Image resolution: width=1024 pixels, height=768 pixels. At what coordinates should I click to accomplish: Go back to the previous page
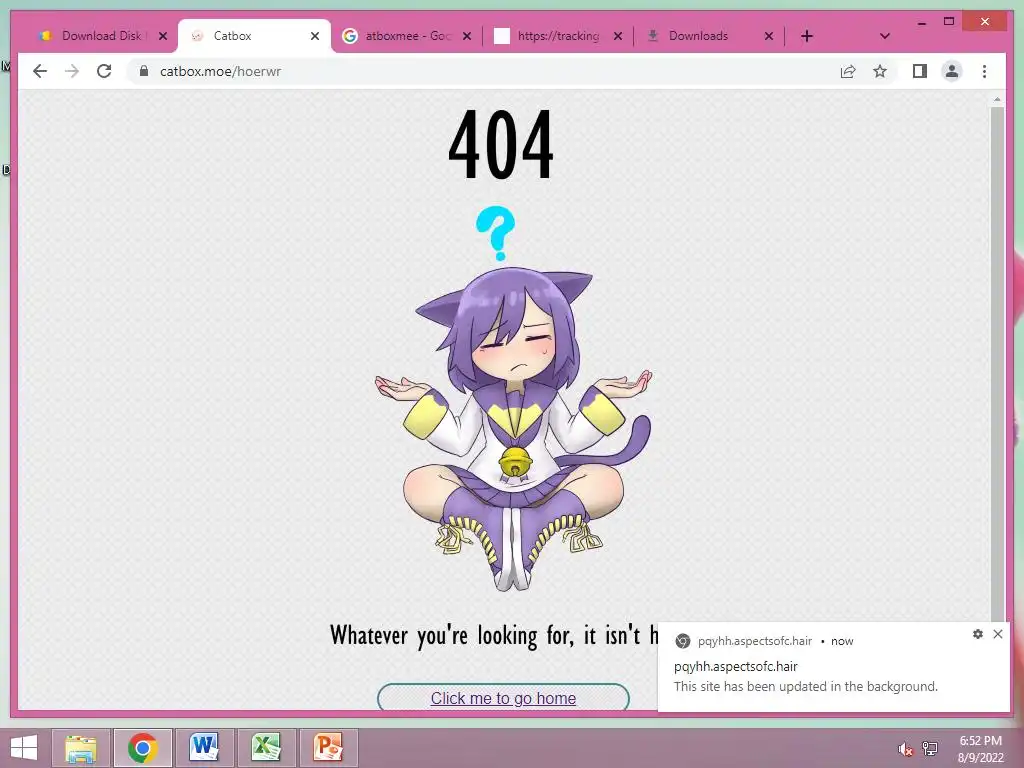tap(40, 71)
